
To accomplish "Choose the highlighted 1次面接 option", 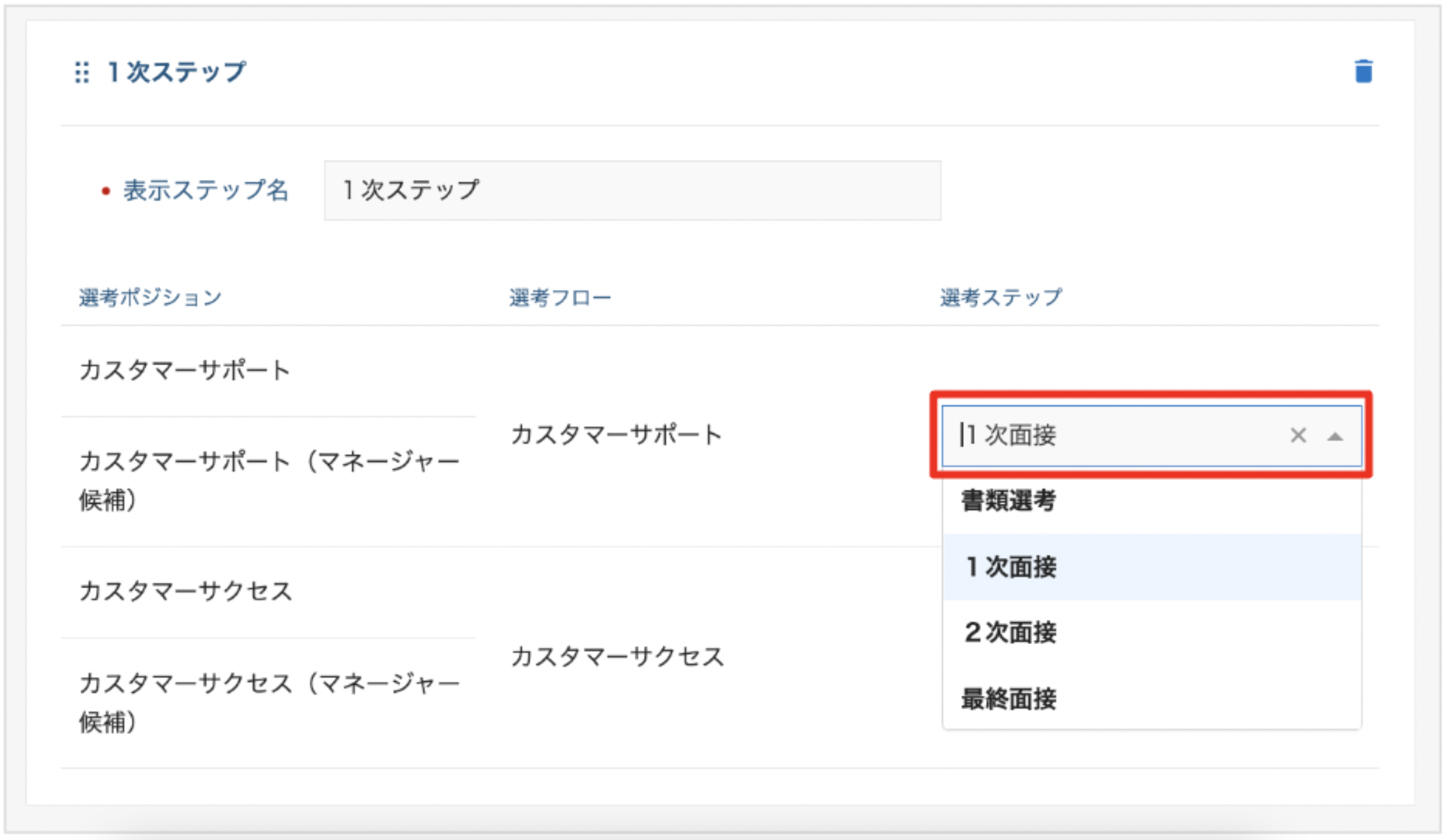I will 1151,567.
